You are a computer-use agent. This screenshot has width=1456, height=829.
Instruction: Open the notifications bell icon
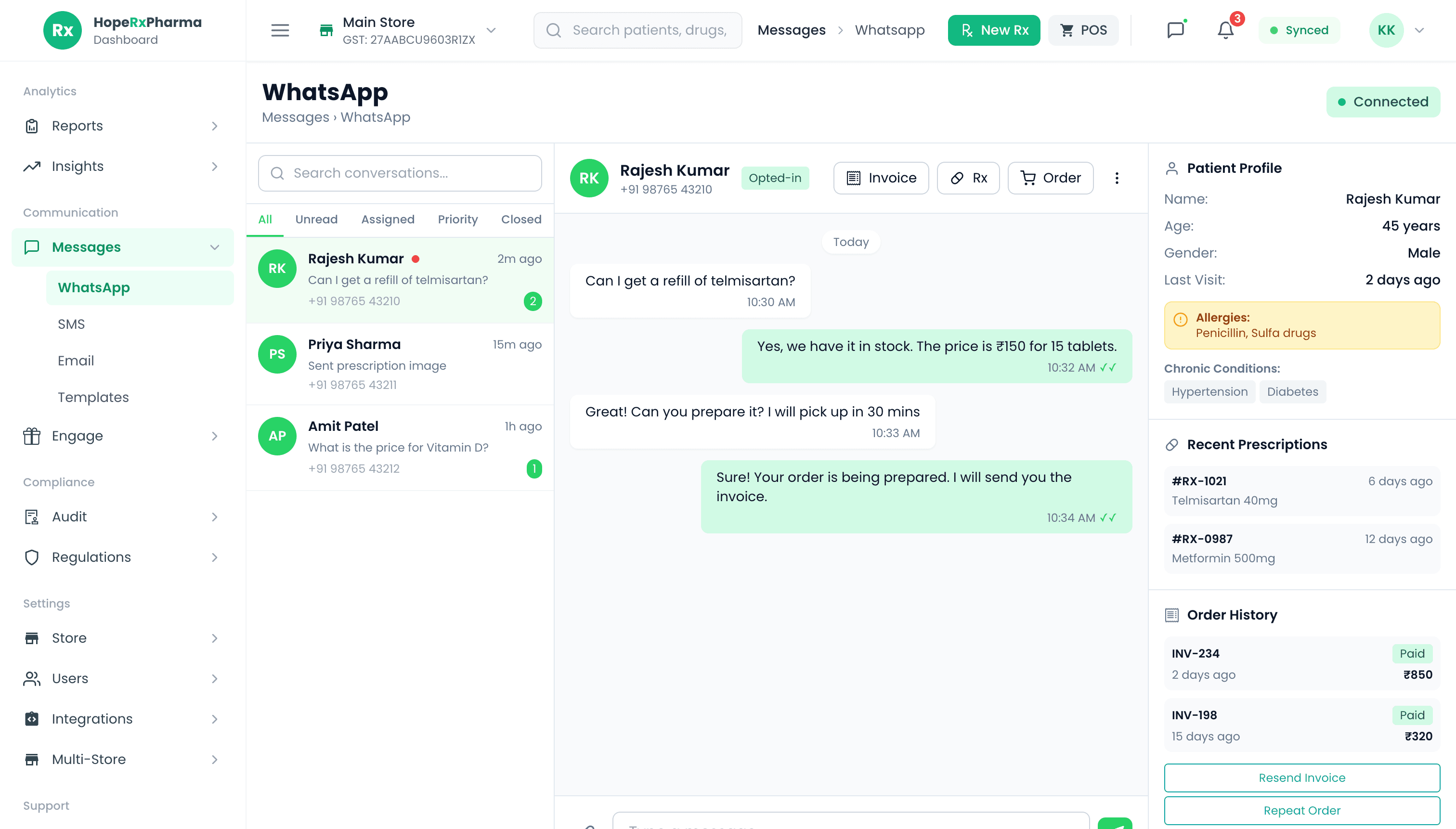pyautogui.click(x=1225, y=30)
